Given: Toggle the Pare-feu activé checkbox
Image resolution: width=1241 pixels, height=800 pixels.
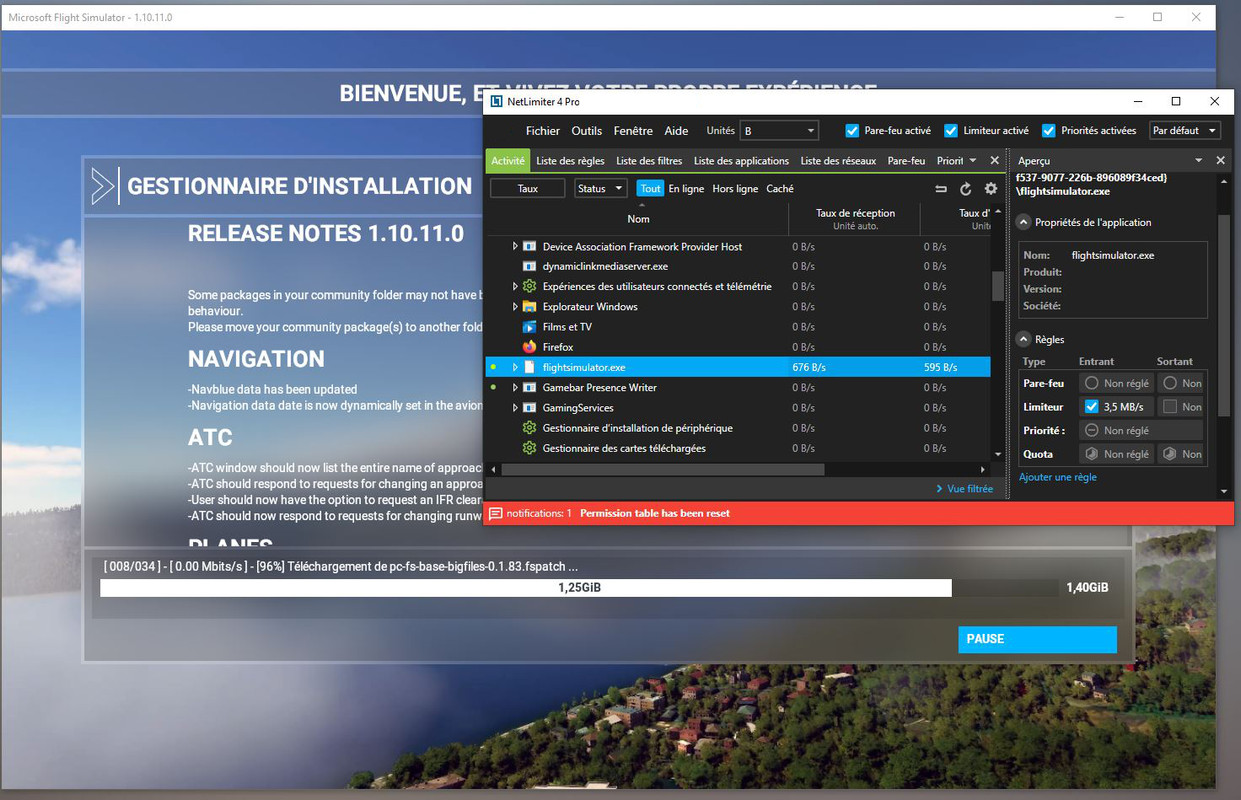Looking at the screenshot, I should click(852, 130).
